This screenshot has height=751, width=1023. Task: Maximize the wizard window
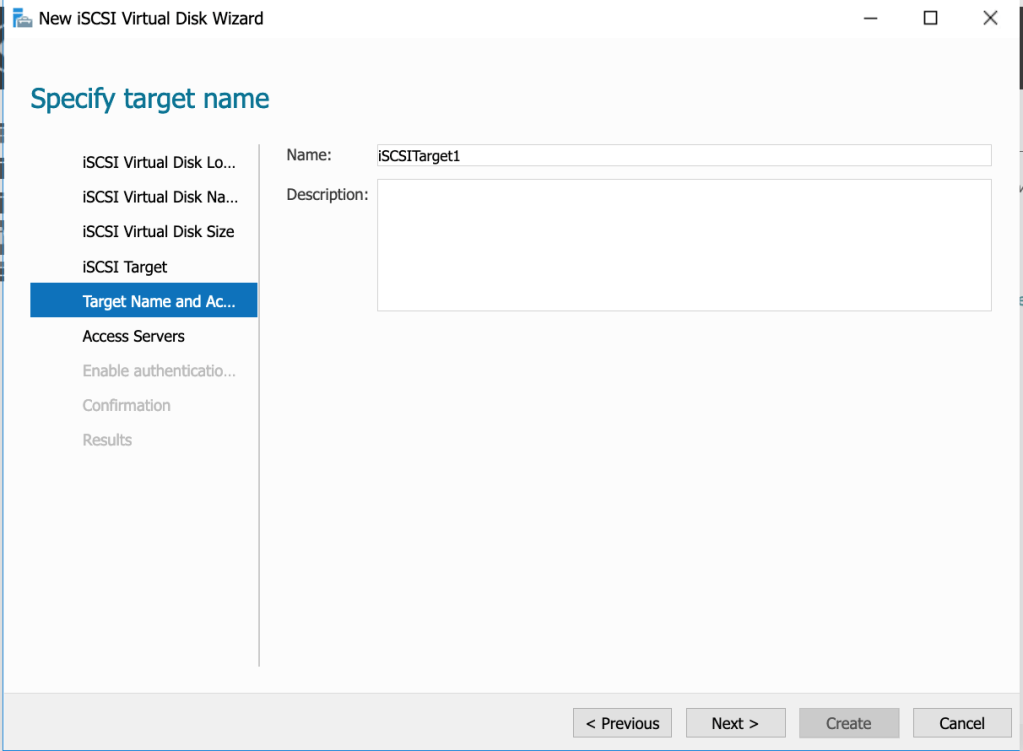pos(930,18)
